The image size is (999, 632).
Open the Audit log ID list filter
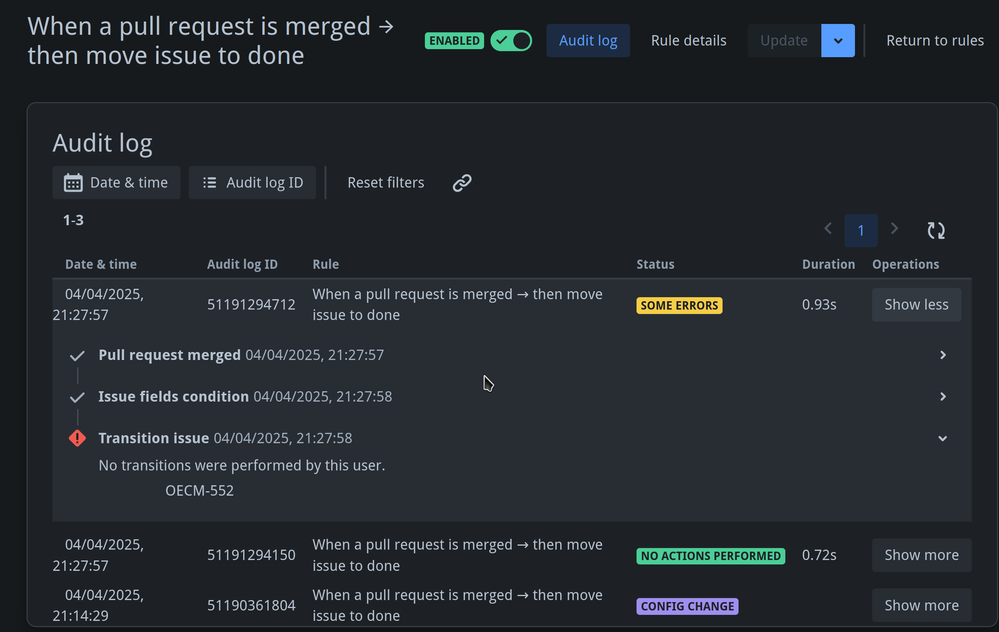point(252,182)
